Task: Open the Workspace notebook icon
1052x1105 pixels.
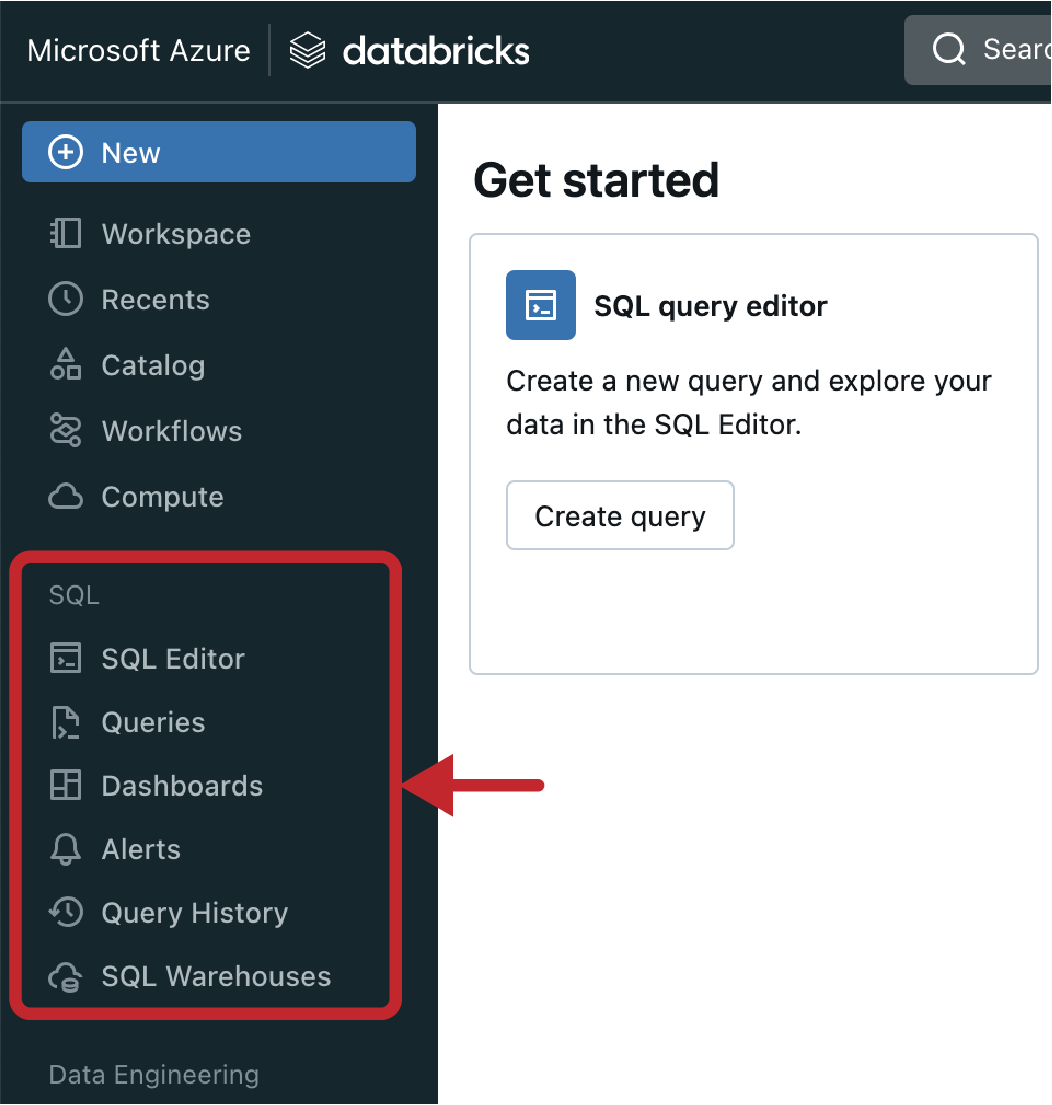Action: pos(65,233)
